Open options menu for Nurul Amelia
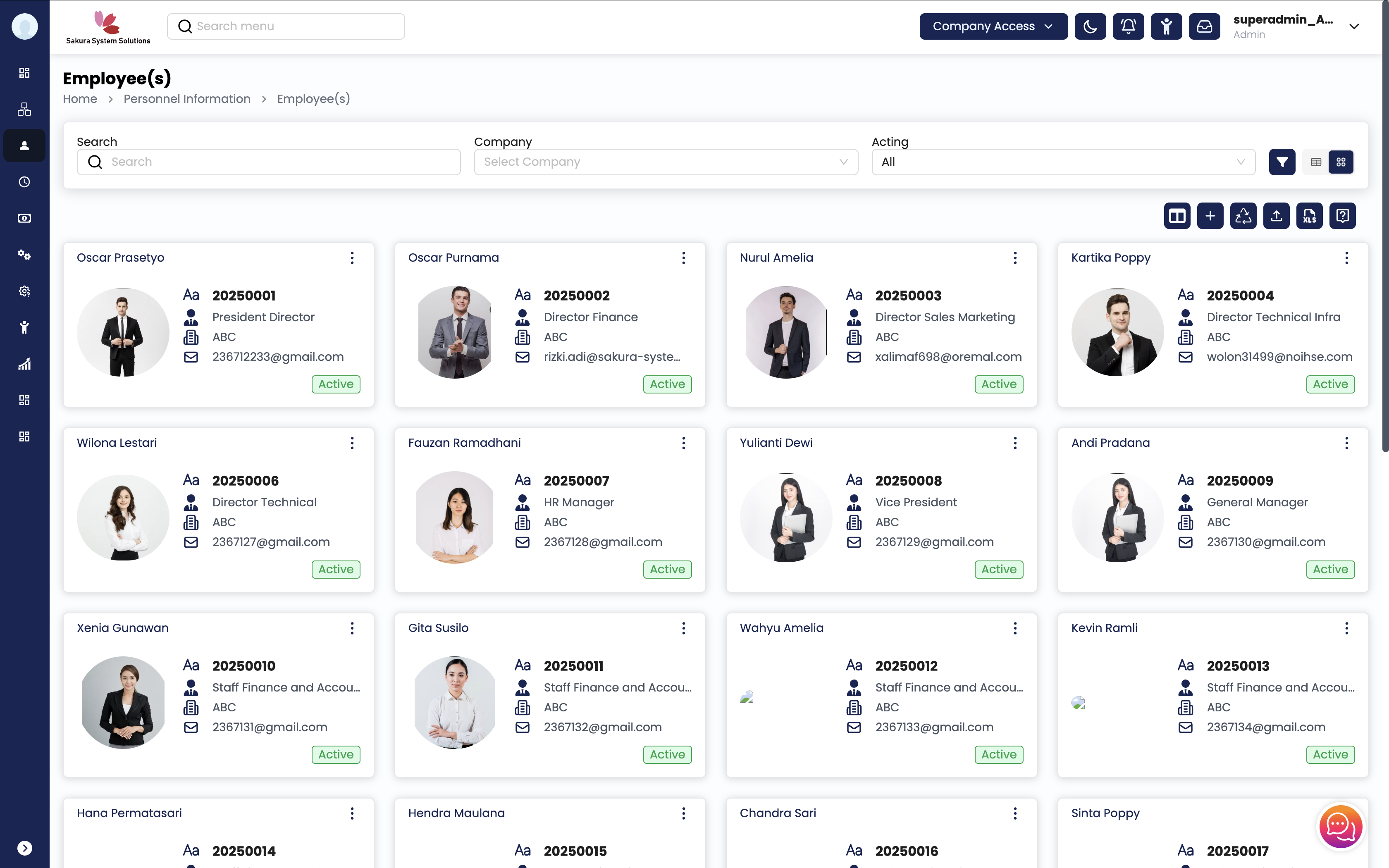This screenshot has height=868, width=1389. (x=1015, y=258)
